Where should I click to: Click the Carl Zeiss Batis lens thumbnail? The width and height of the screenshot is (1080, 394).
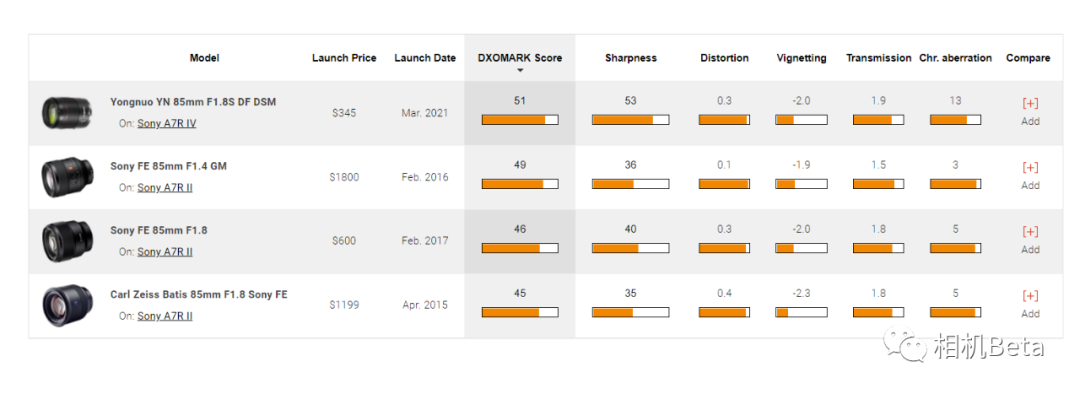pyautogui.click(x=67, y=305)
